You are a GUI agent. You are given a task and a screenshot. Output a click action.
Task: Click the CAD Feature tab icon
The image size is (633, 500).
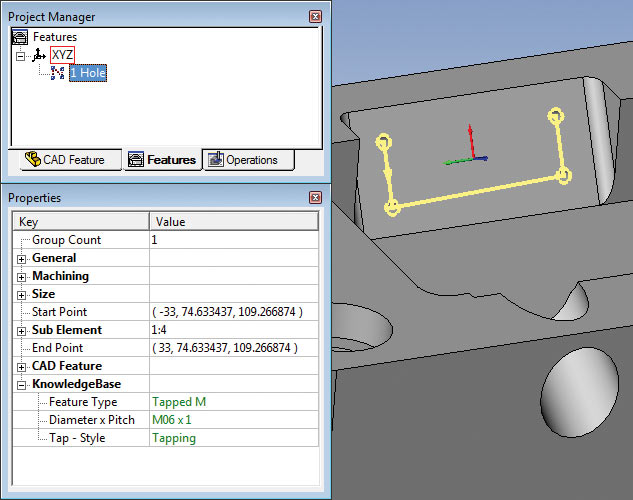[x=32, y=159]
